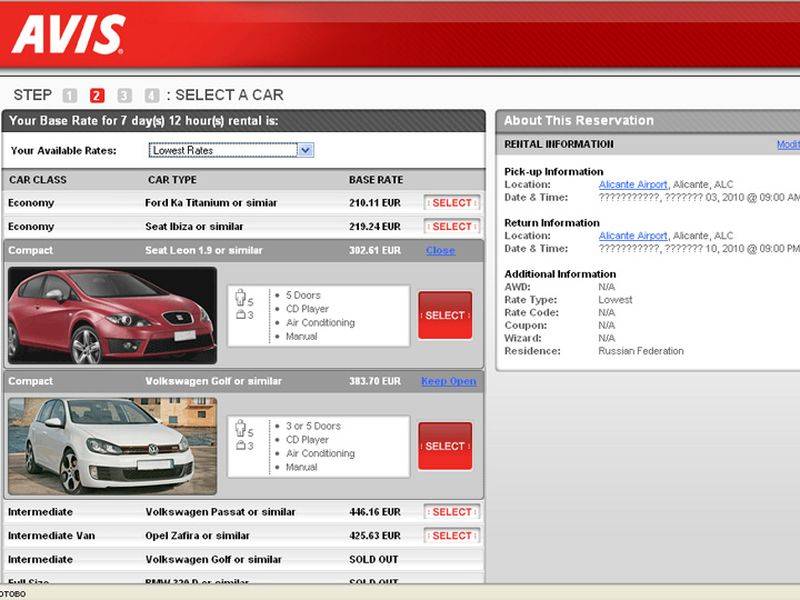Click the Pick-up Information heading

[554, 171]
